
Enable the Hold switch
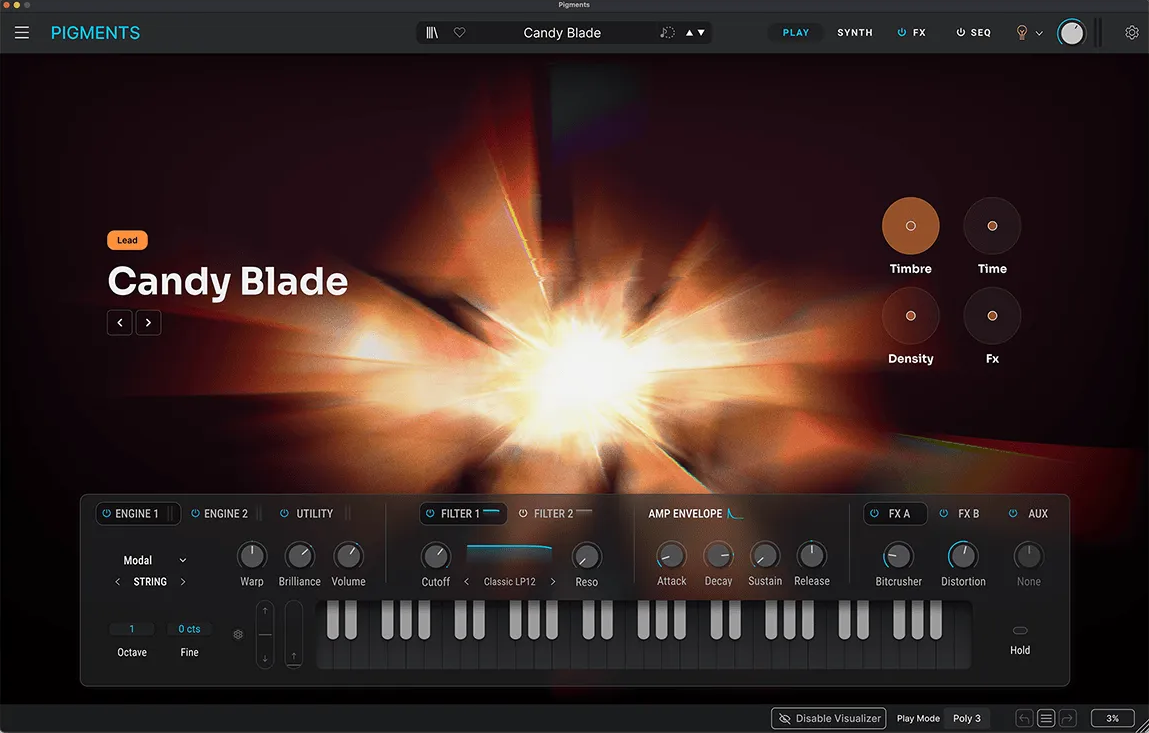pyautogui.click(x=1020, y=631)
